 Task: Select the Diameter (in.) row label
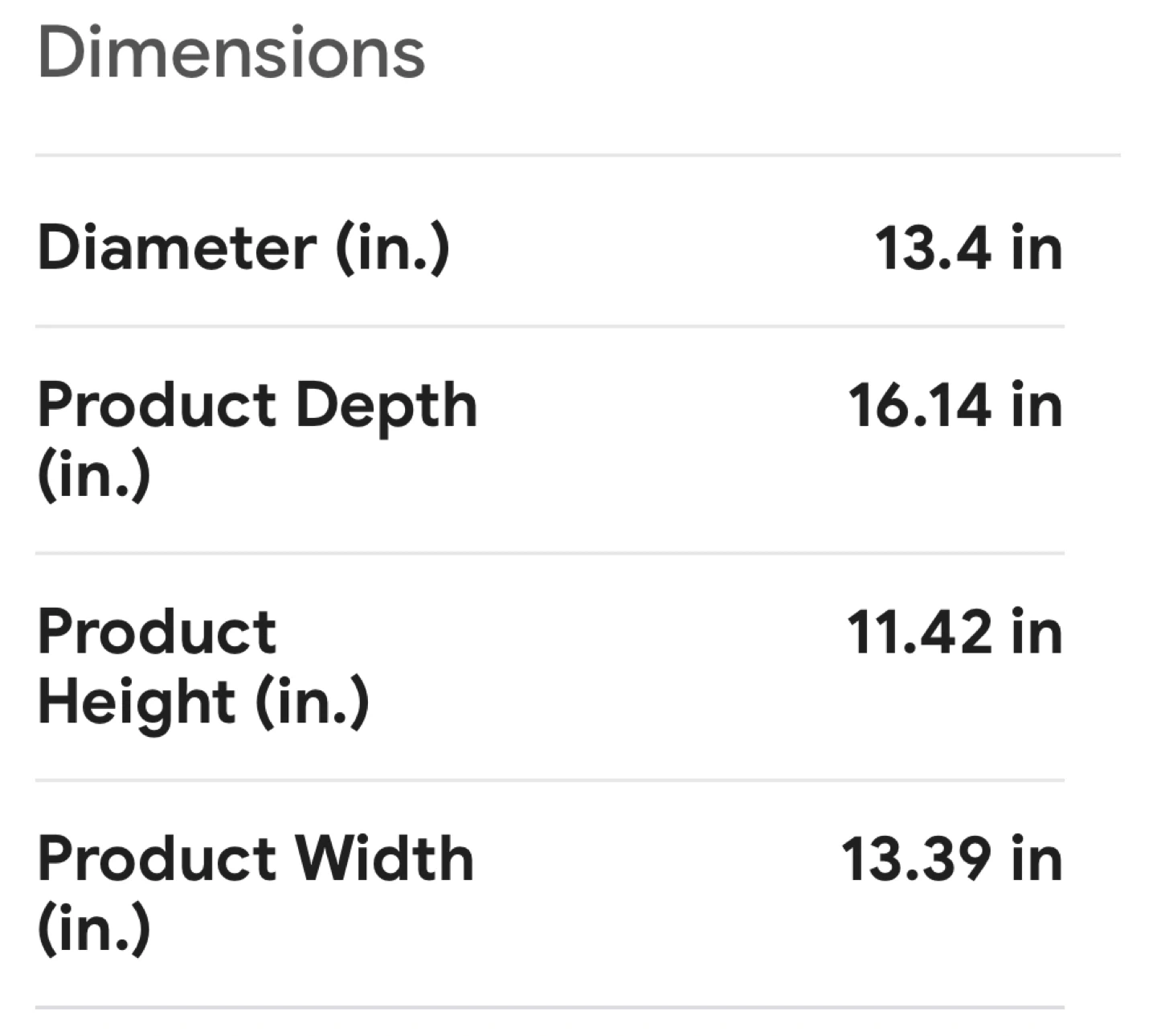click(243, 248)
